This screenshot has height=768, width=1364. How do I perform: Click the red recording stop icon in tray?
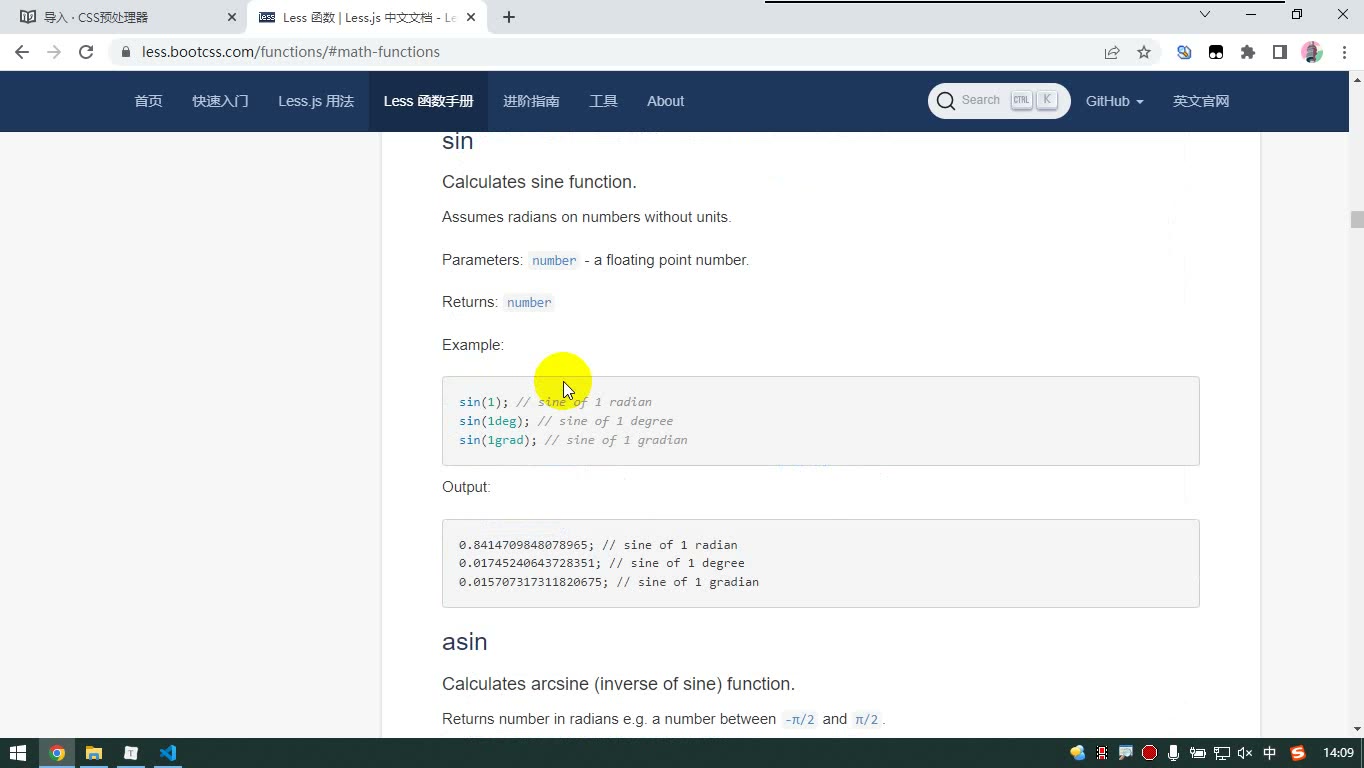pyautogui.click(x=1149, y=753)
